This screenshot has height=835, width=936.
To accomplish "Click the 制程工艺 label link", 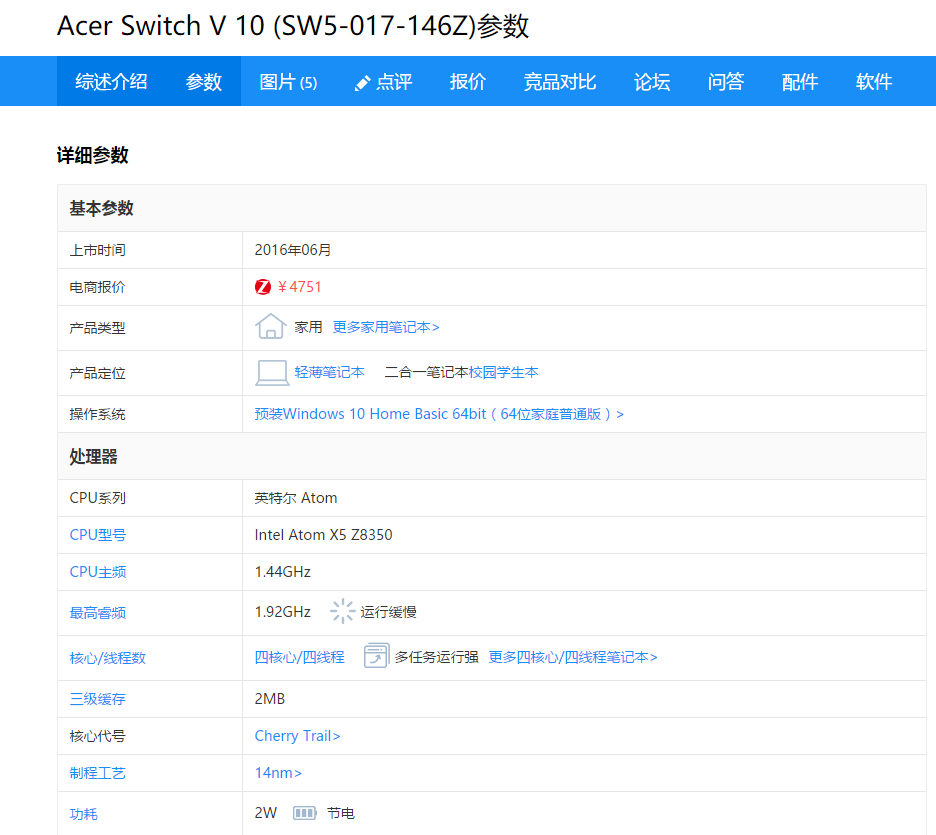I will coord(98,773).
